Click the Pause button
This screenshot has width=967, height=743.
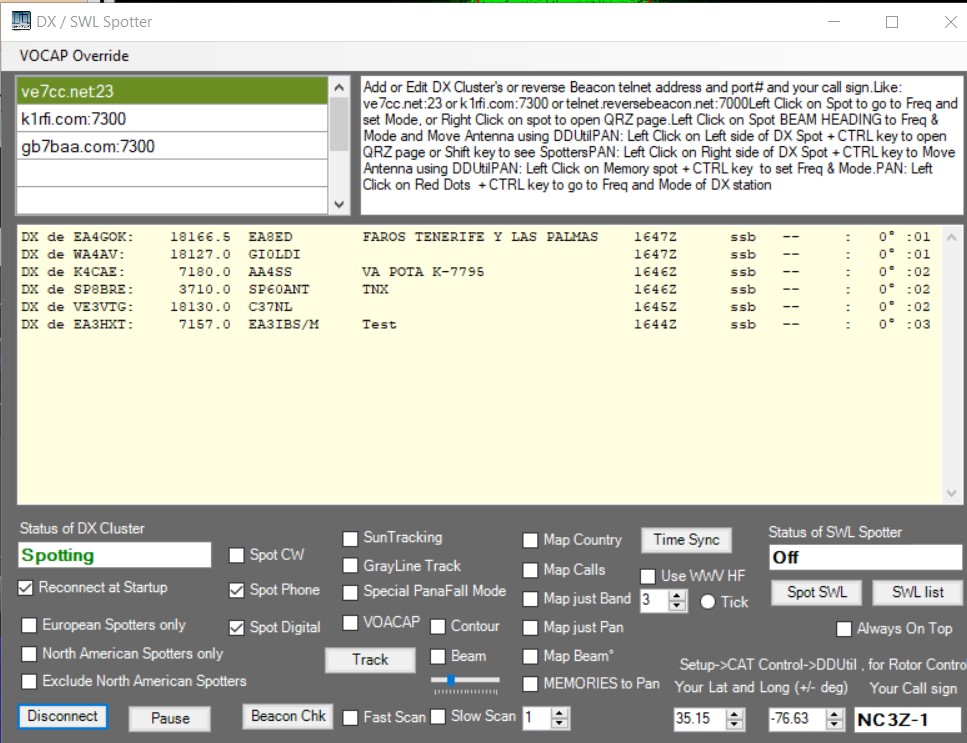pos(170,718)
